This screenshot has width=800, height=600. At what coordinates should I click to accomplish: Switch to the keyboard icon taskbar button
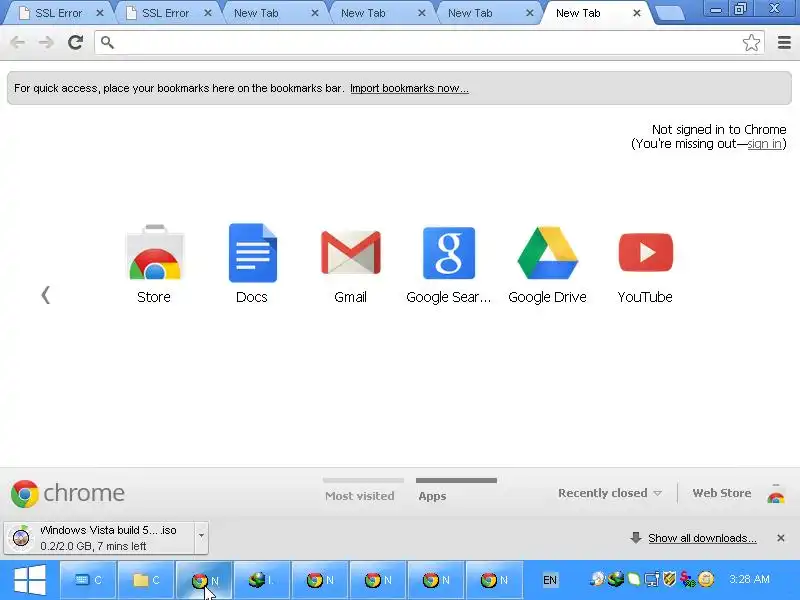pos(89,580)
